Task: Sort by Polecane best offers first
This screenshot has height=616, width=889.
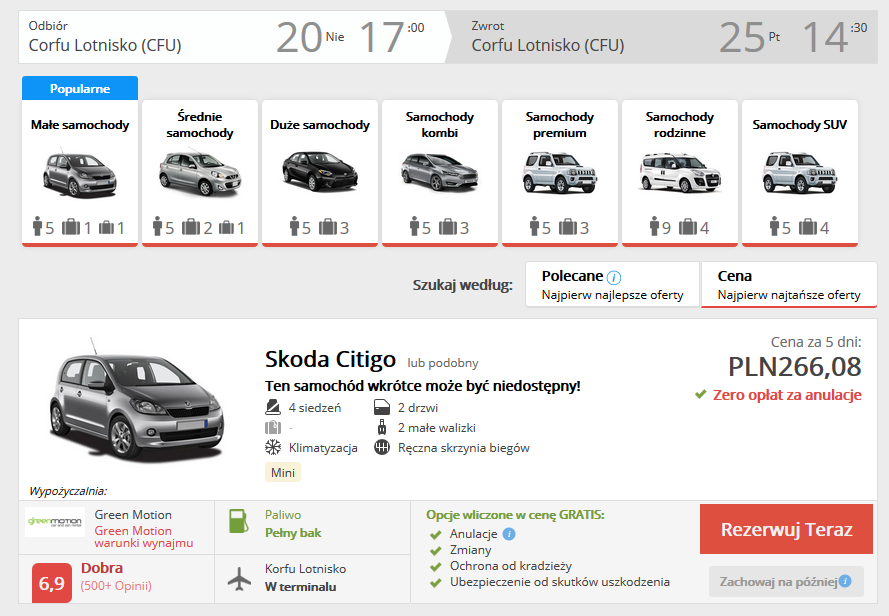Action: [612, 284]
